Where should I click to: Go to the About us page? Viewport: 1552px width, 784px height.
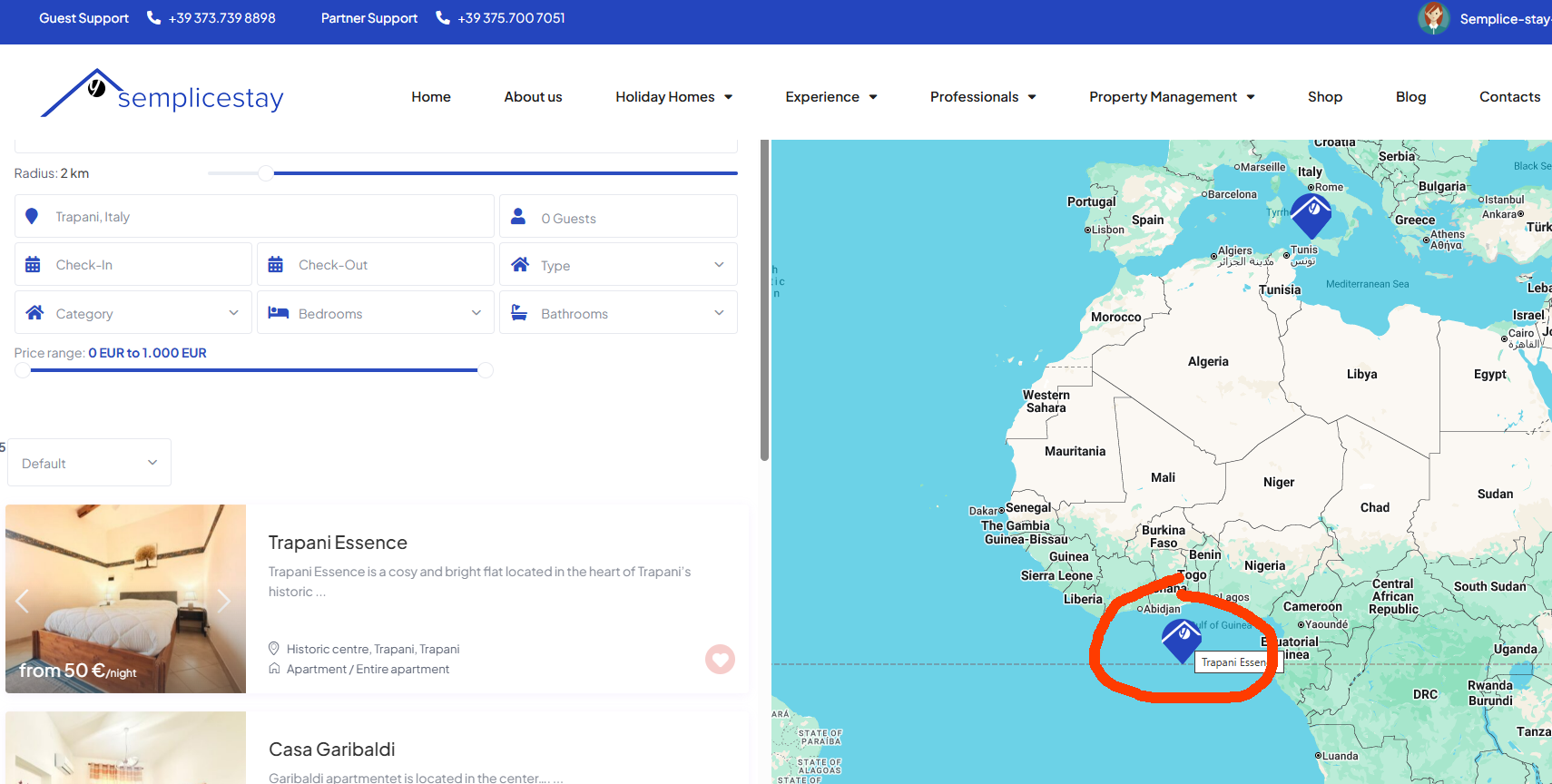(533, 97)
